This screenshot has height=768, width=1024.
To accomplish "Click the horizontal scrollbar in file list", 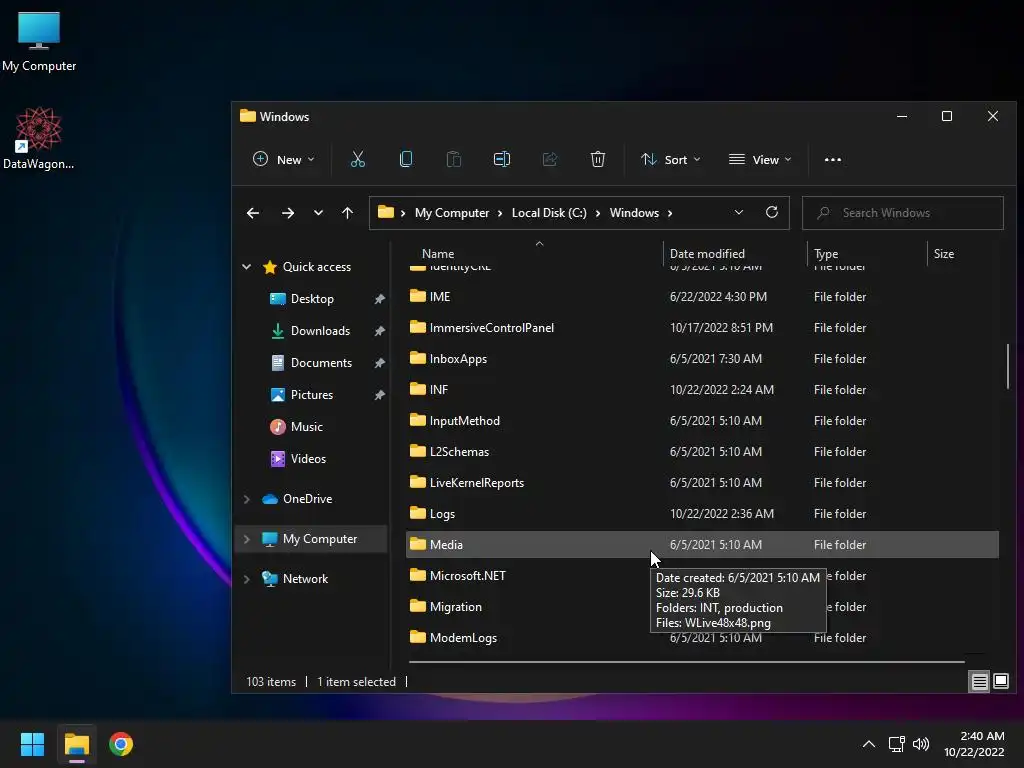I will pos(686,662).
